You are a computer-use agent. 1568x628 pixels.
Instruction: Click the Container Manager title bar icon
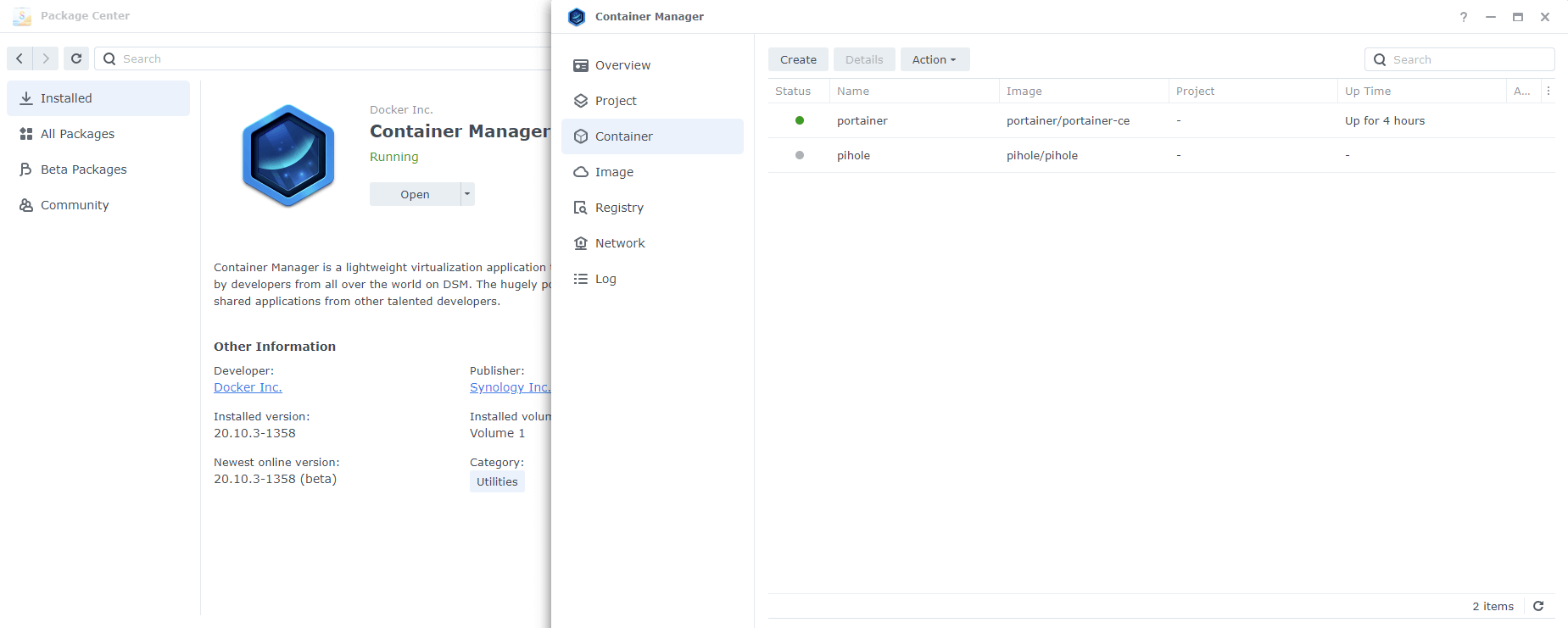[577, 17]
